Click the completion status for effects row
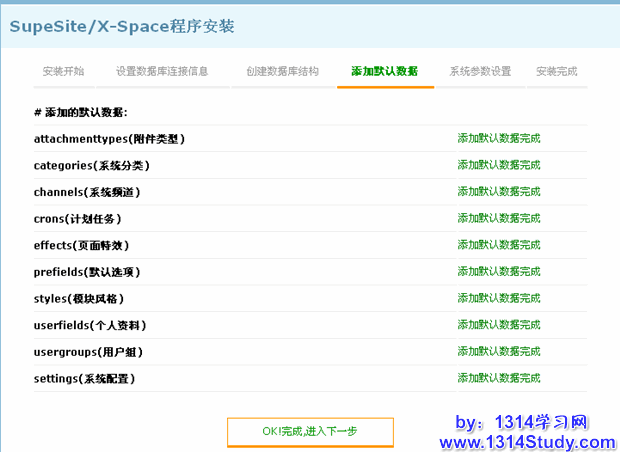 tap(499, 245)
